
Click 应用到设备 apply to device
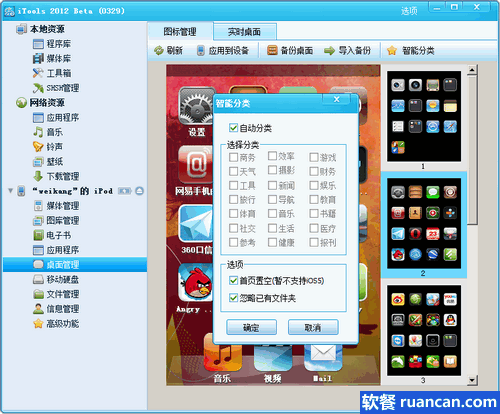point(223,51)
